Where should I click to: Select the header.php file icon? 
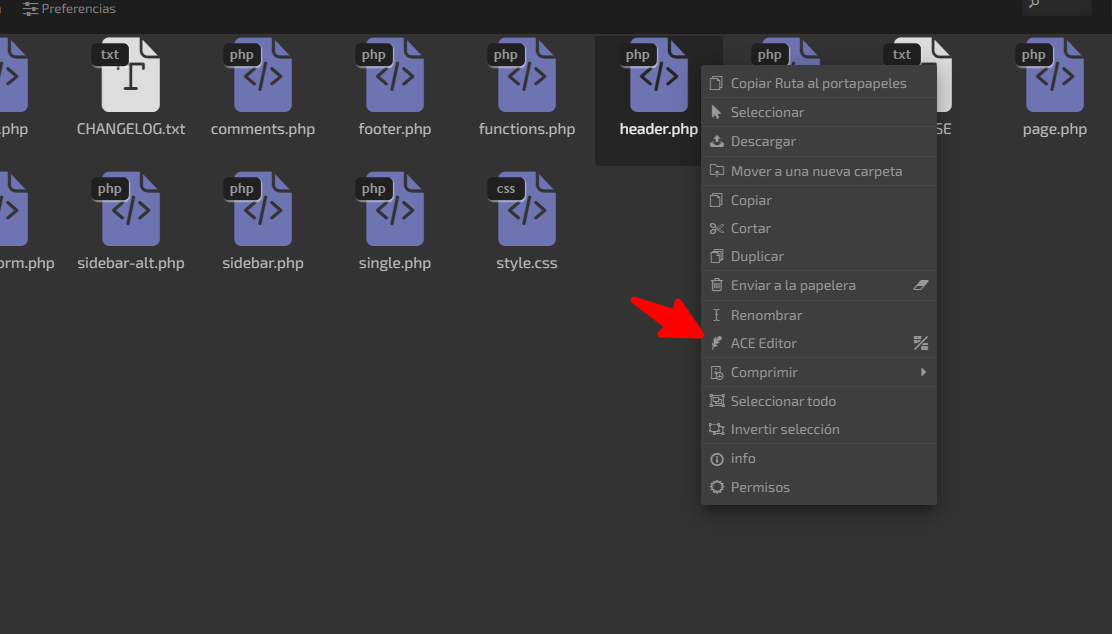point(658,75)
